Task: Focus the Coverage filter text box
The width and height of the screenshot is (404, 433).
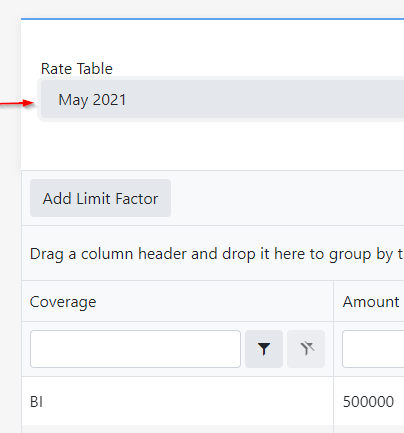Action: pos(135,349)
